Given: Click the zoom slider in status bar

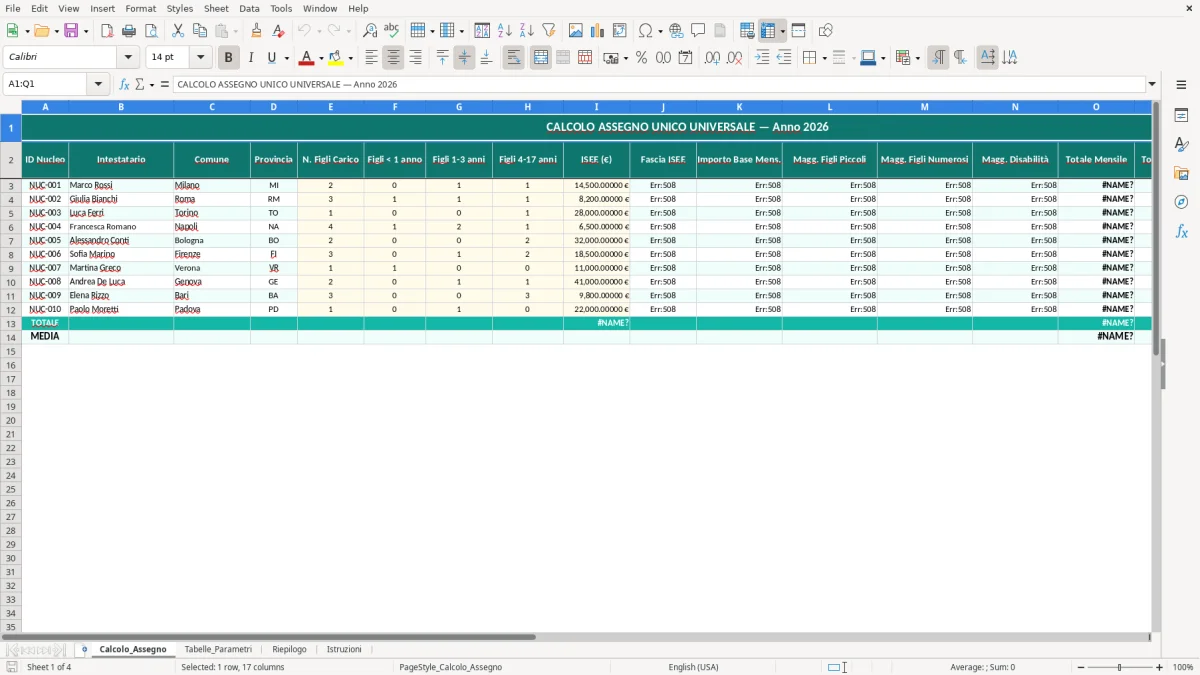Looking at the screenshot, I should tap(1119, 667).
